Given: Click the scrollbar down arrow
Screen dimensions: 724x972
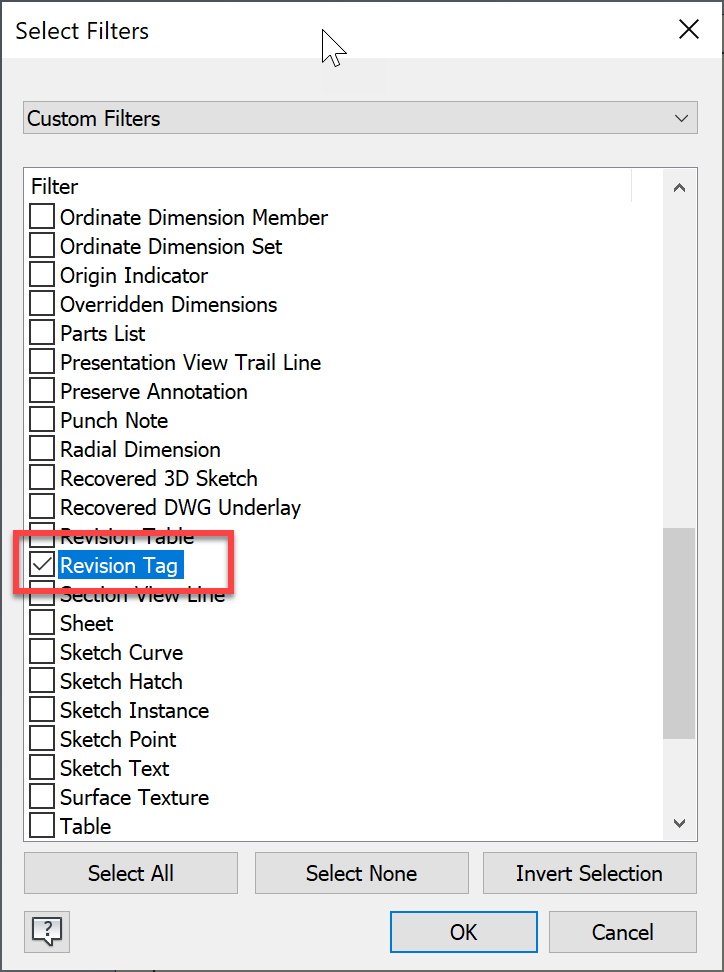Looking at the screenshot, I should click(679, 822).
